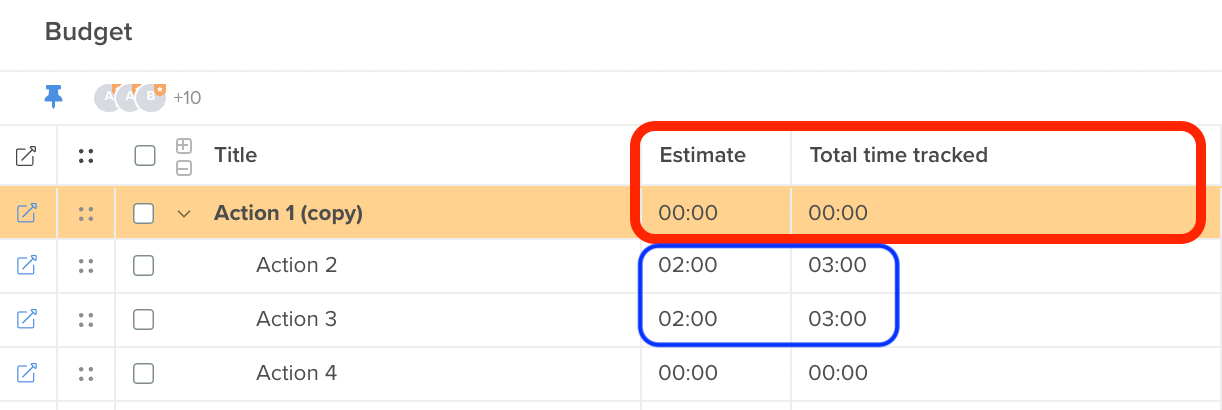Tick the checkbox for Action 1 (copy)
Image resolution: width=1222 pixels, height=410 pixels.
pyautogui.click(x=144, y=213)
